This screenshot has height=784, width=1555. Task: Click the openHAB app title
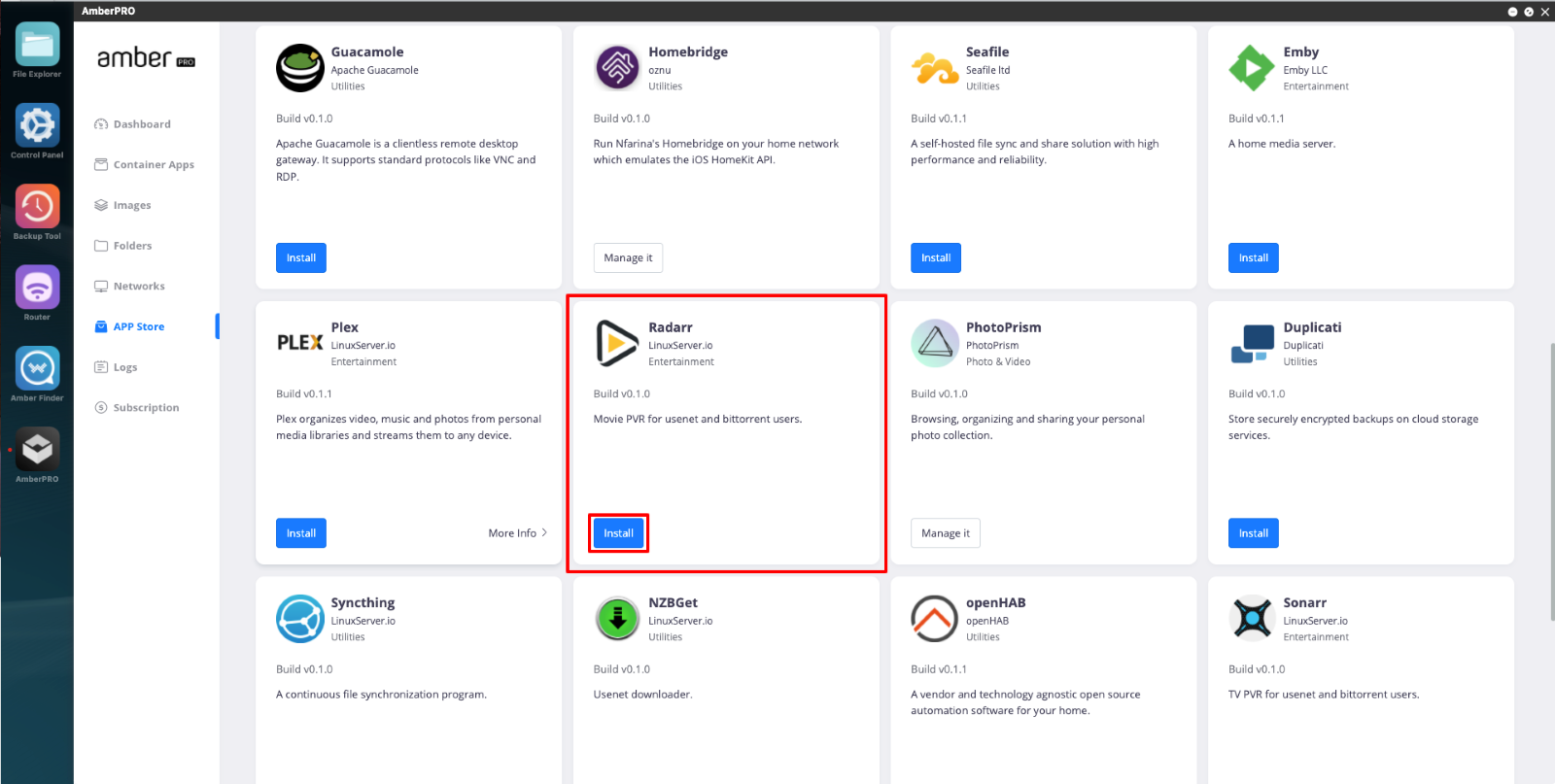point(996,603)
